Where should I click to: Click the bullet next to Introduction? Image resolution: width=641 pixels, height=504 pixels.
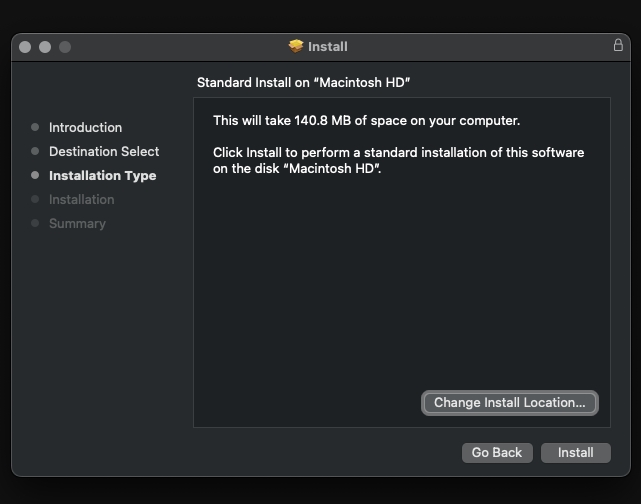coord(35,127)
